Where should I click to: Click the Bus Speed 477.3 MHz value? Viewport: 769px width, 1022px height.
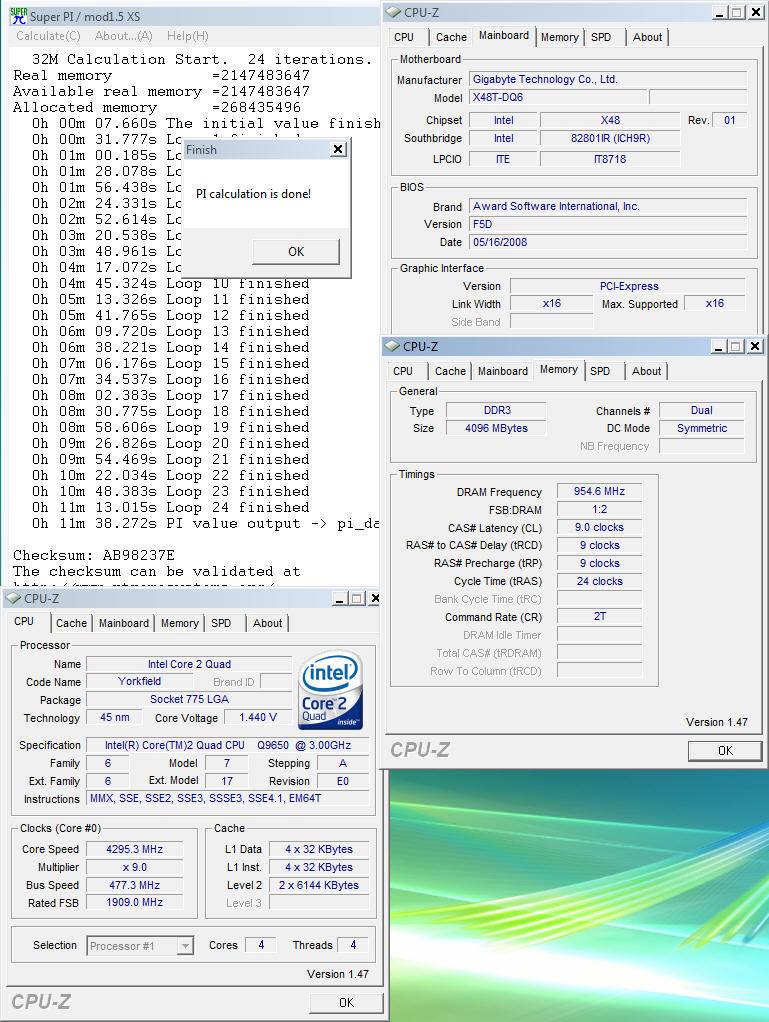[134, 885]
